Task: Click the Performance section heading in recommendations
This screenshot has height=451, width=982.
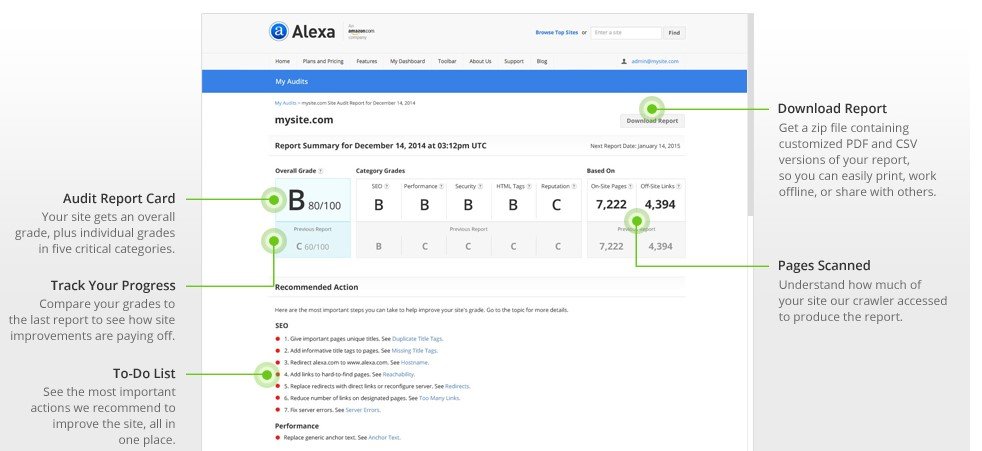Action: 297,426
